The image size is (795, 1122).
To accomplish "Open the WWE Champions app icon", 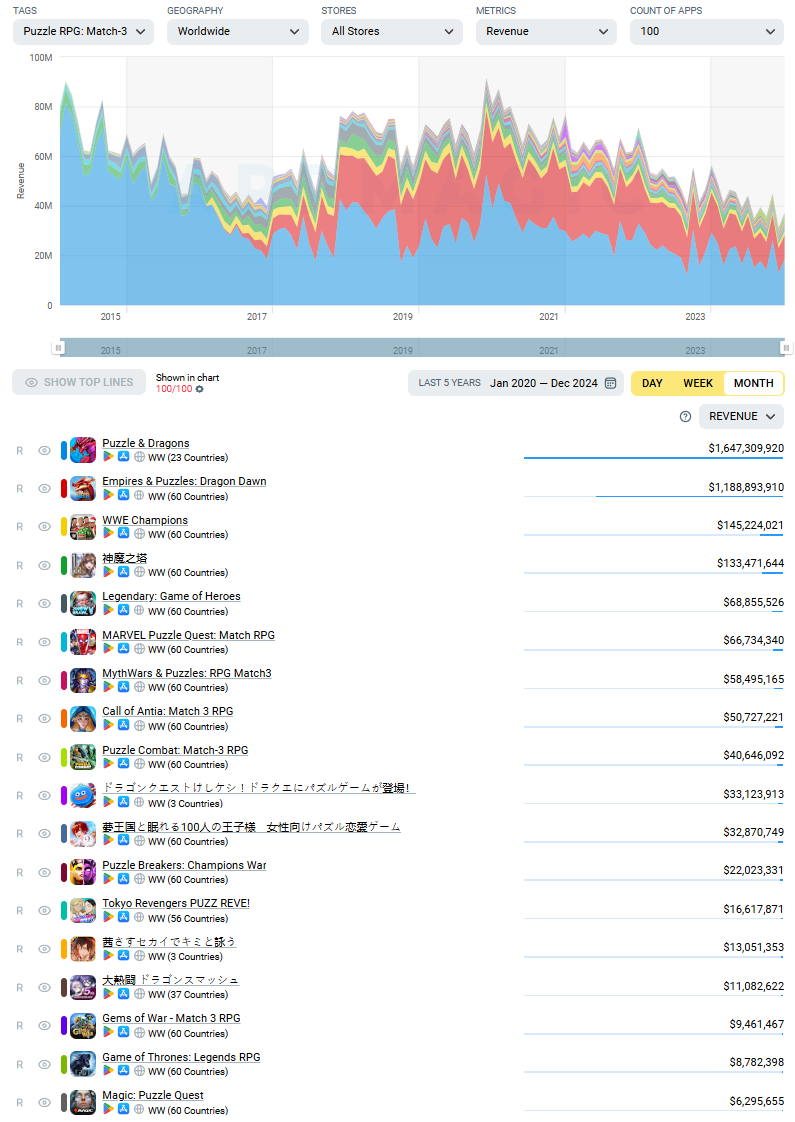I will pos(82,527).
